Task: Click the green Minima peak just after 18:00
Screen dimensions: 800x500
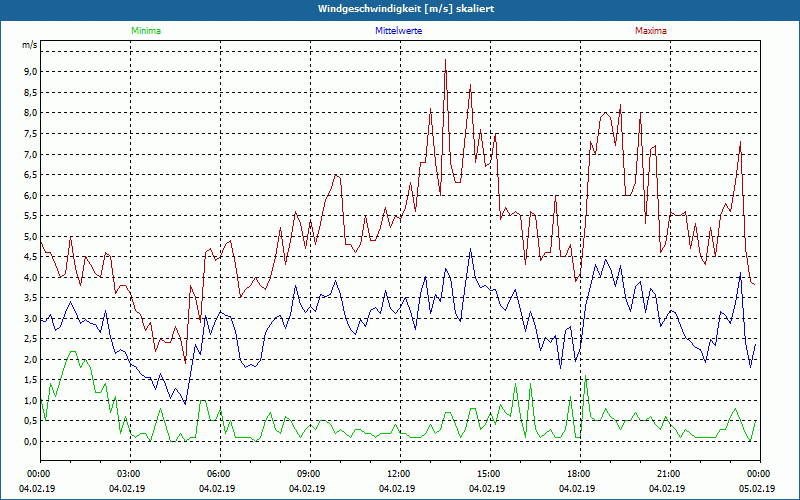Action: [x=585, y=377]
